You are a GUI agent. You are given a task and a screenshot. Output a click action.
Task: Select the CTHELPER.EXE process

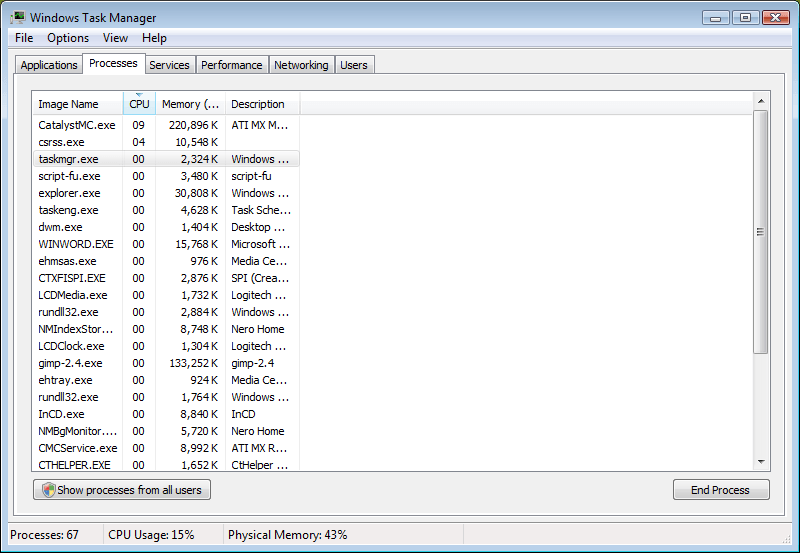[x=166, y=464]
